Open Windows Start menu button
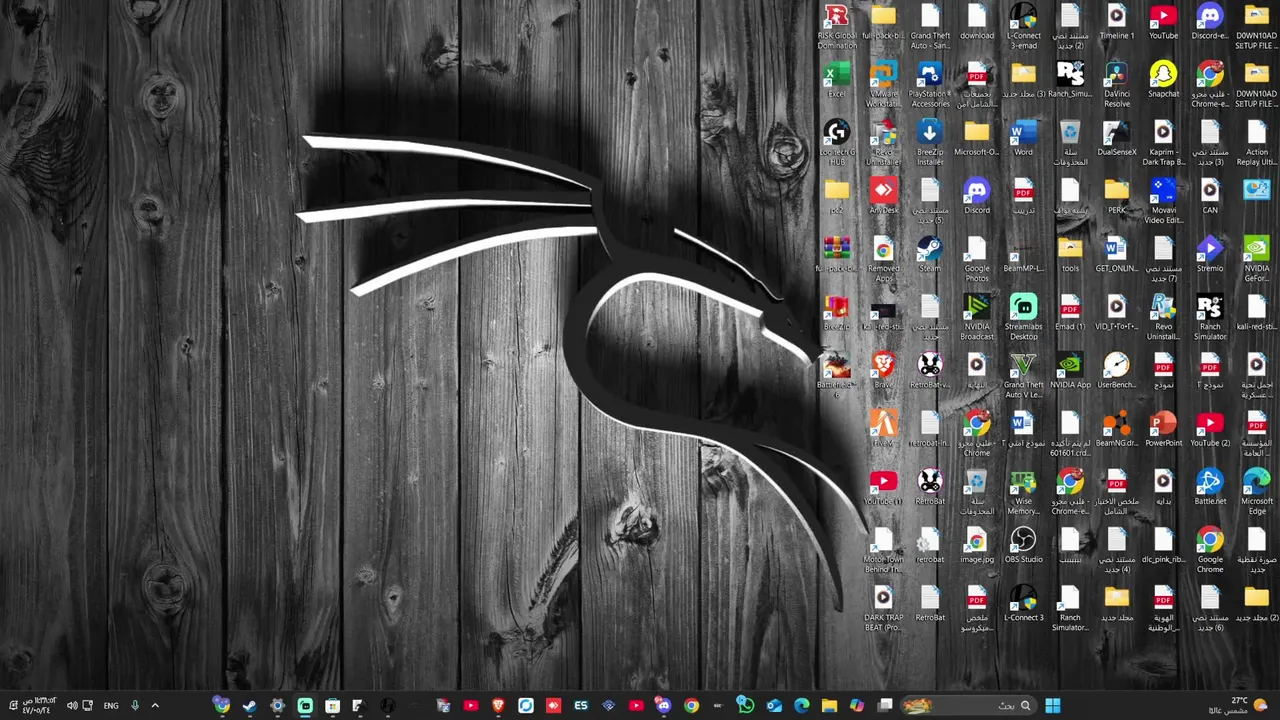Screen dimensions: 1280x720 (x=1052, y=706)
